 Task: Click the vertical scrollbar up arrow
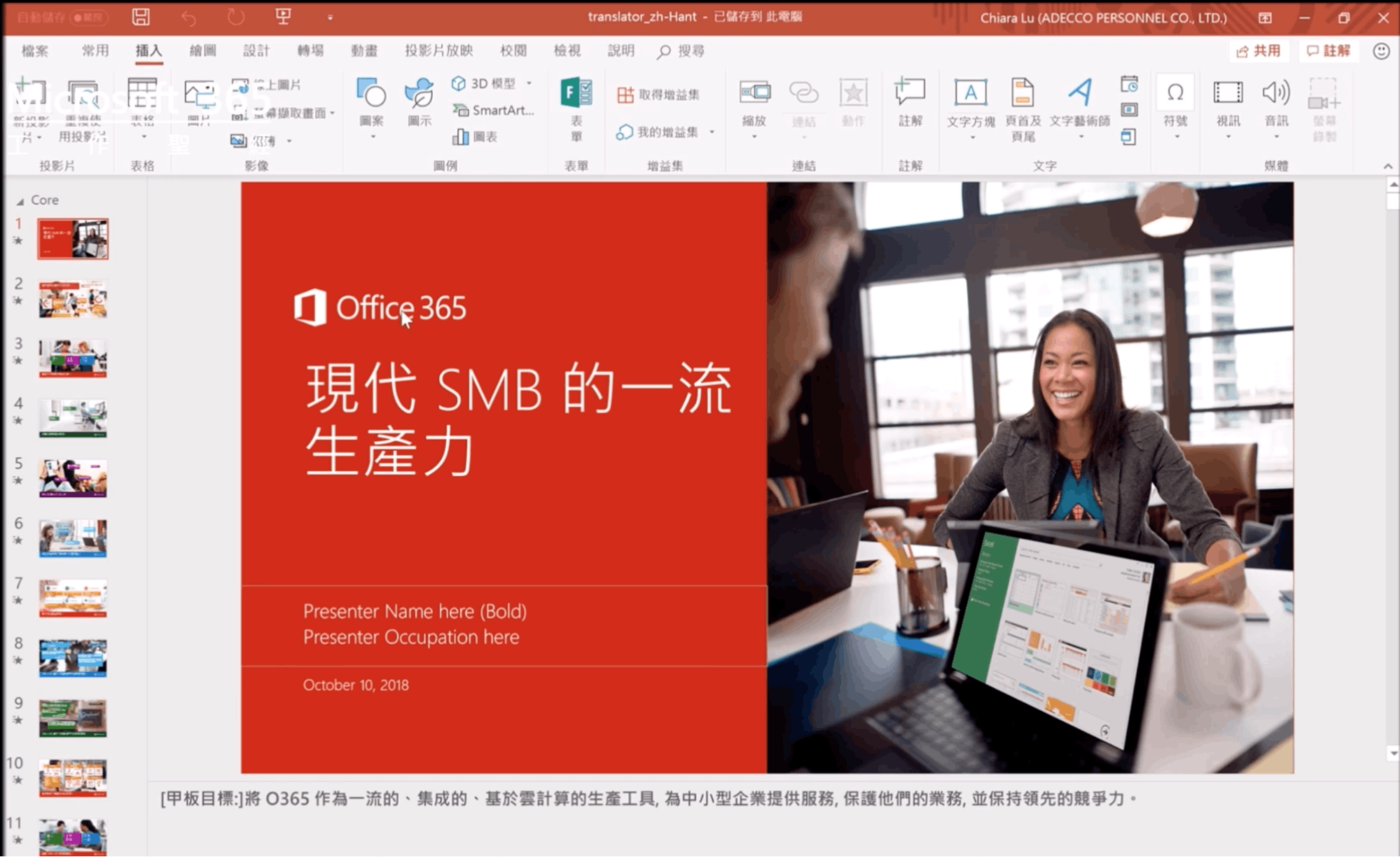point(1393,185)
